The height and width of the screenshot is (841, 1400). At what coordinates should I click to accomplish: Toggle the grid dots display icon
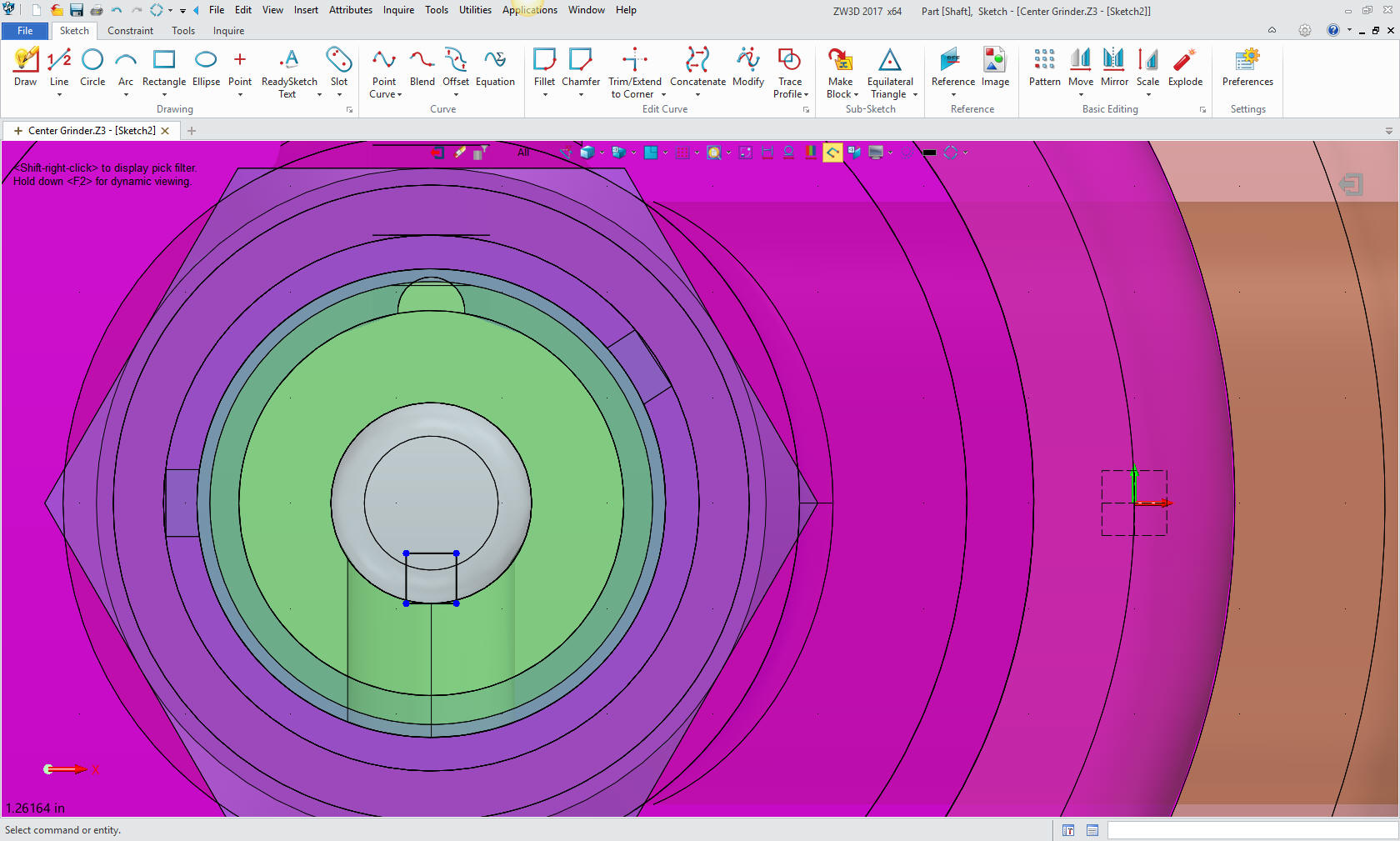click(x=682, y=153)
